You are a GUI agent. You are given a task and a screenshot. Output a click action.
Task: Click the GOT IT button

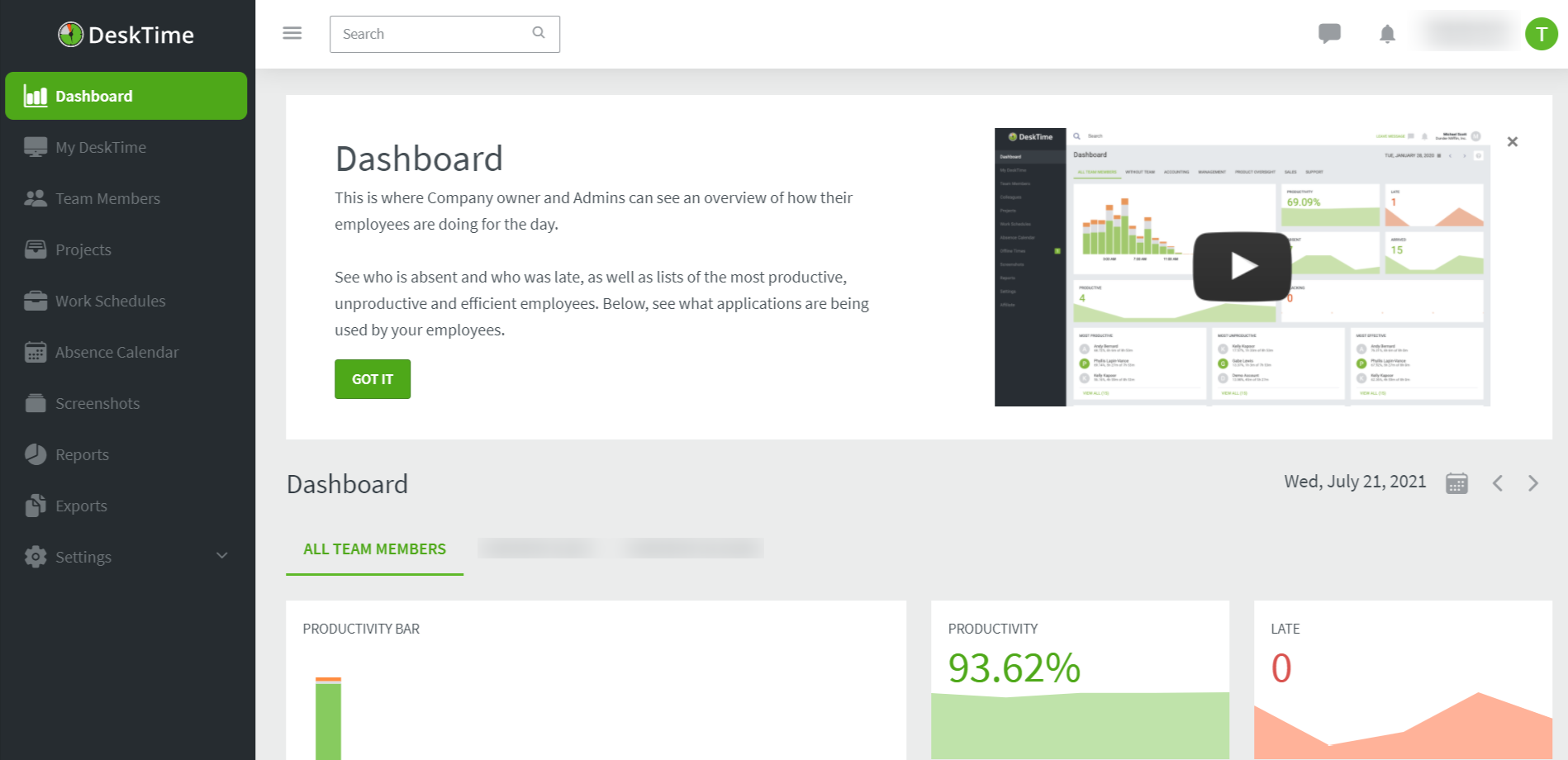click(x=373, y=379)
